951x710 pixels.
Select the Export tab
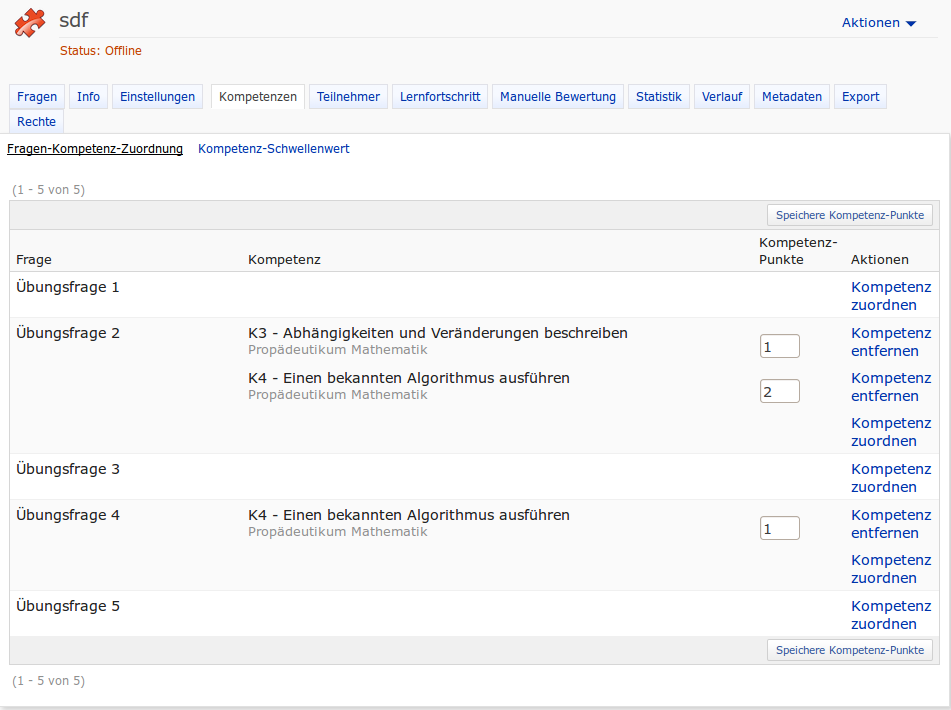pyautogui.click(x=860, y=97)
